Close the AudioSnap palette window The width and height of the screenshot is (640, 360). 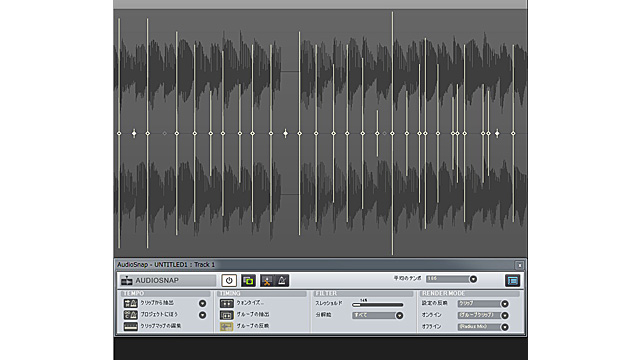point(519,265)
